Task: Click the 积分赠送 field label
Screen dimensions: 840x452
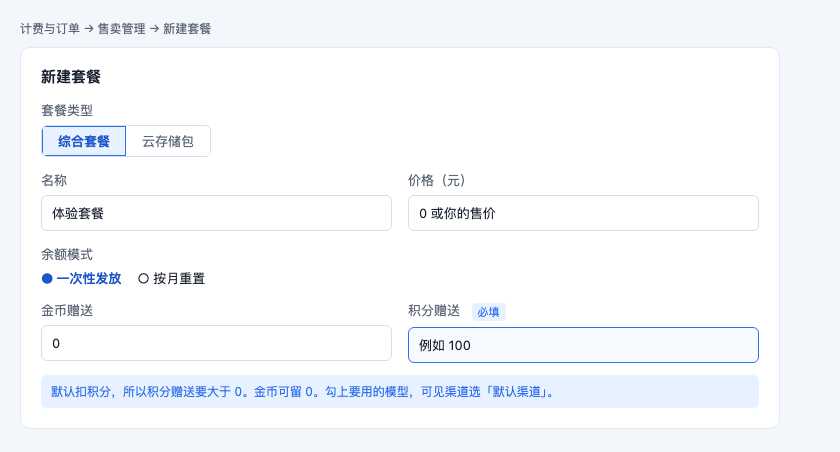Action: pos(434,311)
